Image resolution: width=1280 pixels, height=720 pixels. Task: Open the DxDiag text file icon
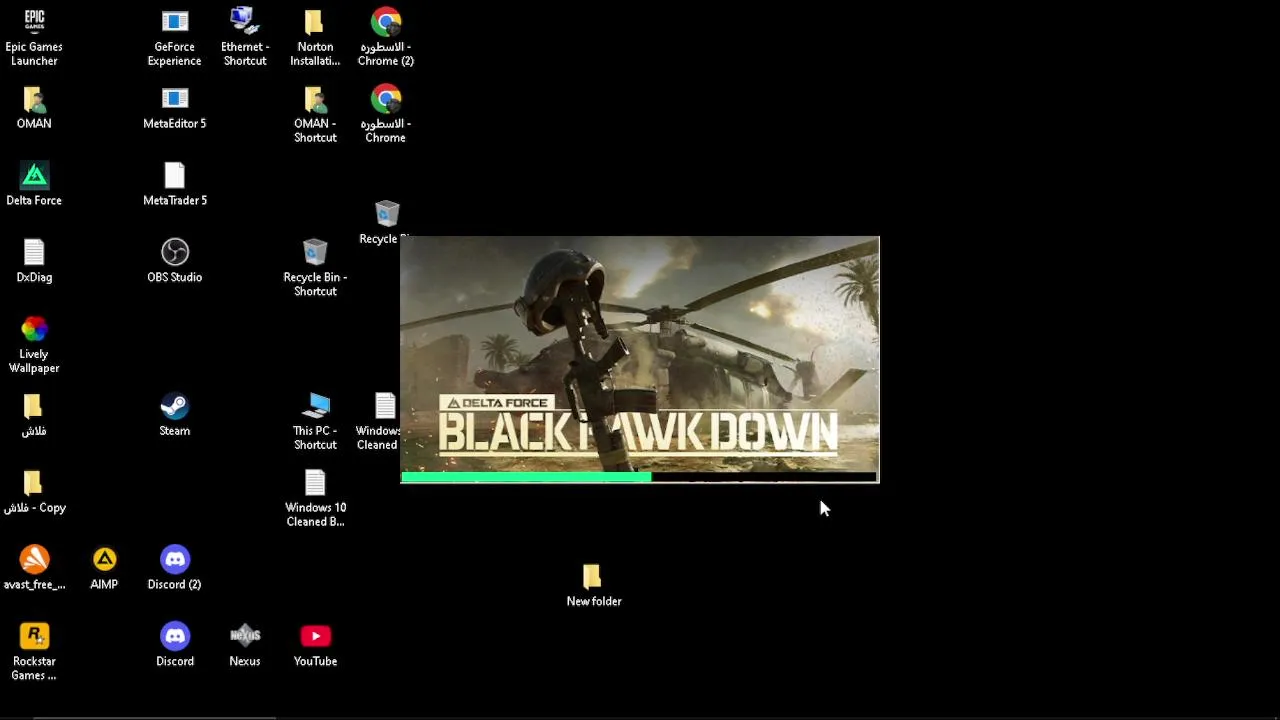click(34, 262)
